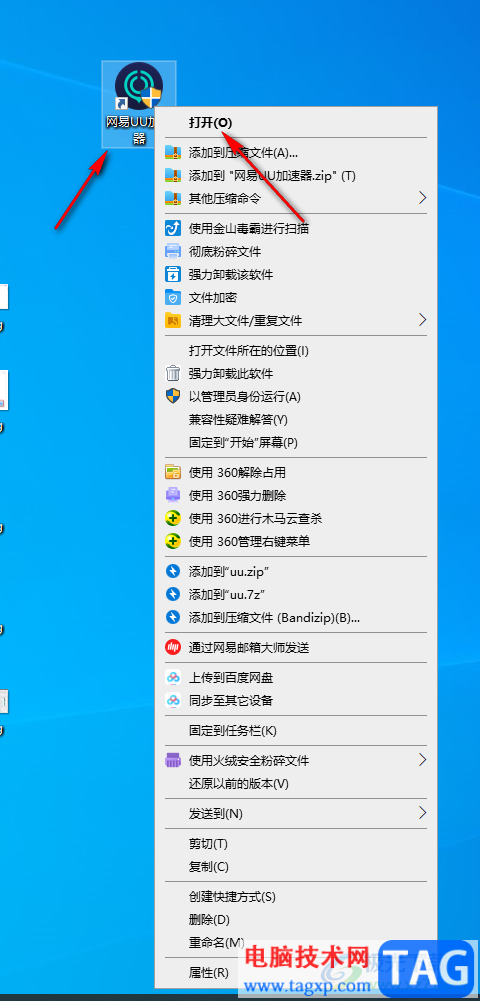The image size is (480, 1001).
Task: Click the orange icon beside 清理大文件/重复文件
Action: pyautogui.click(x=173, y=320)
